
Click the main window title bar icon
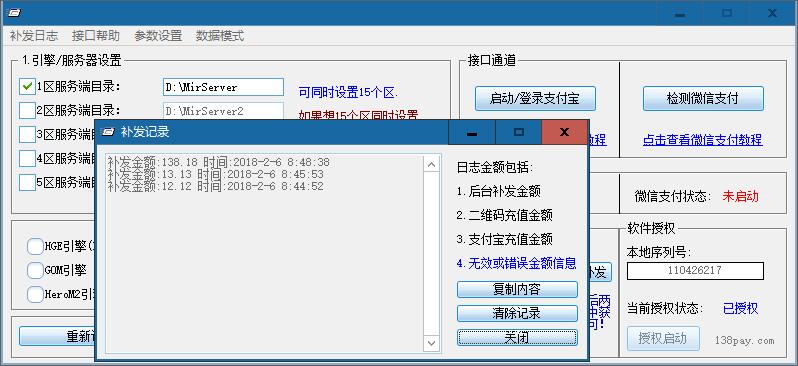pyautogui.click(x=14, y=13)
